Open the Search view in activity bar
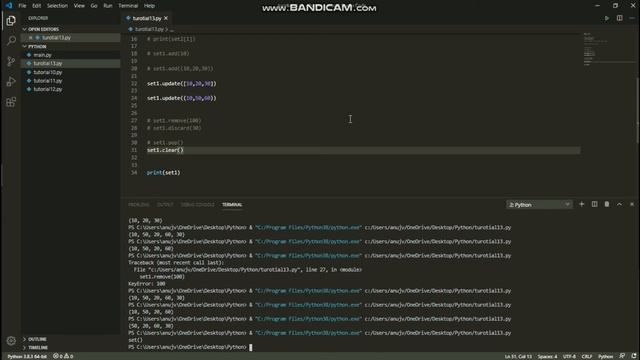The image size is (640, 360). pyautogui.click(x=11, y=40)
